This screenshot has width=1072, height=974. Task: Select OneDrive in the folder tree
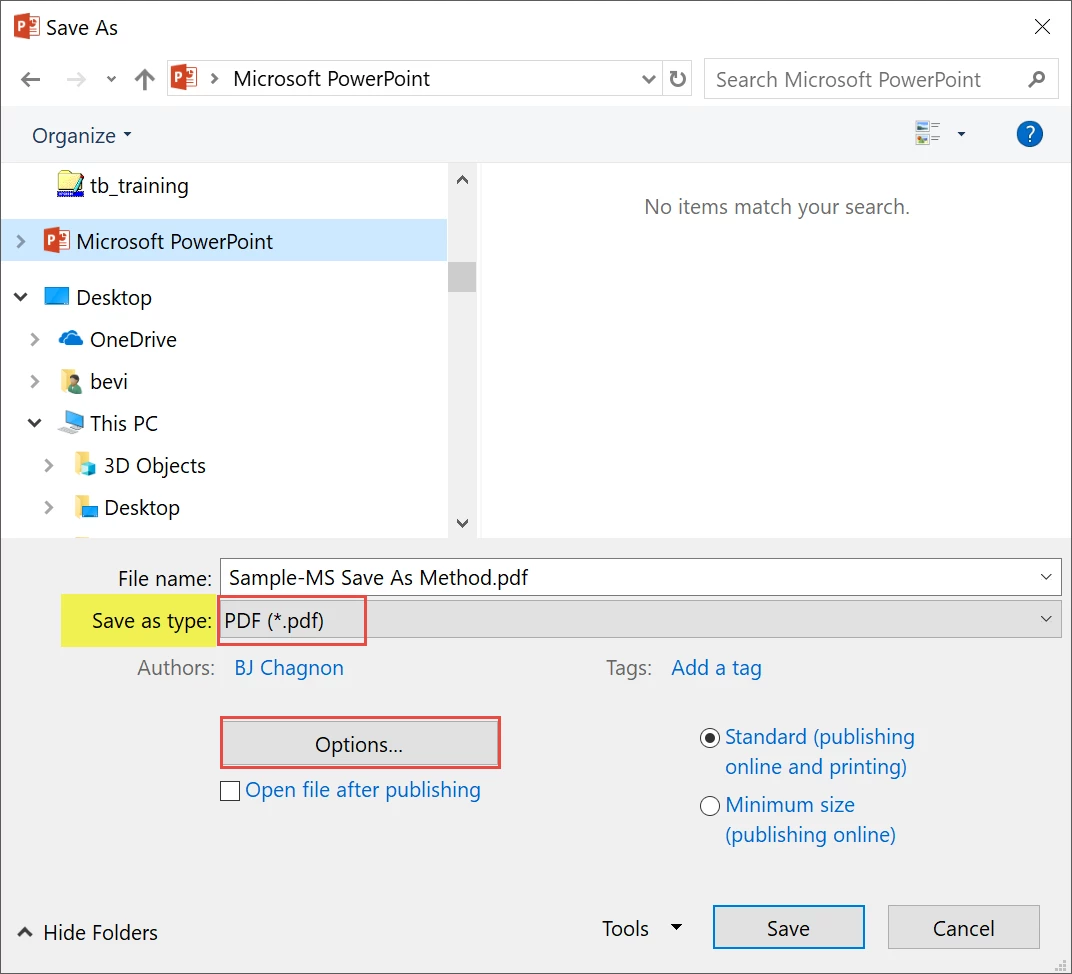point(118,340)
